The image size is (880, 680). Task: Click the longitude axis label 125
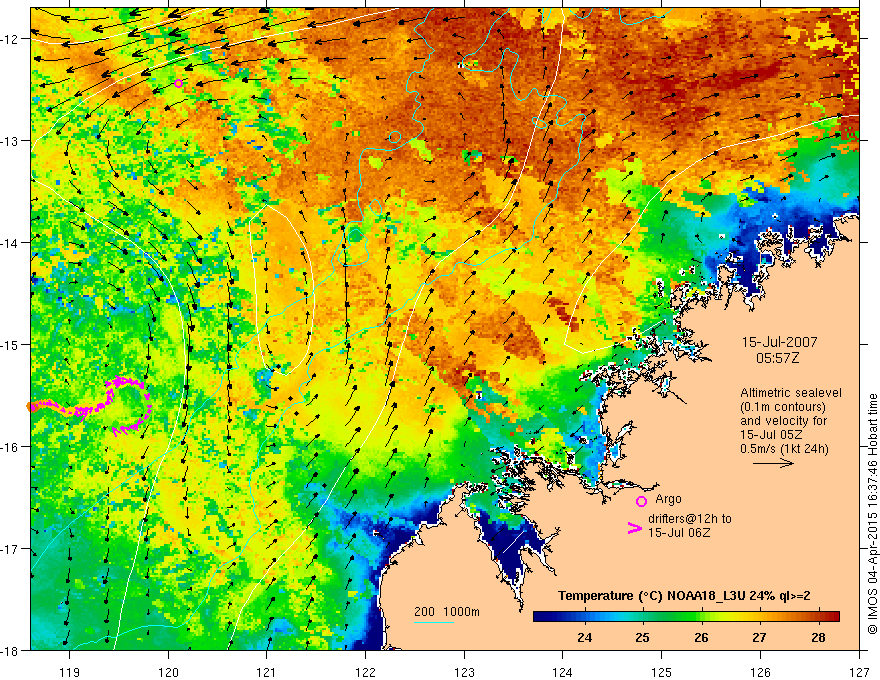tap(662, 672)
